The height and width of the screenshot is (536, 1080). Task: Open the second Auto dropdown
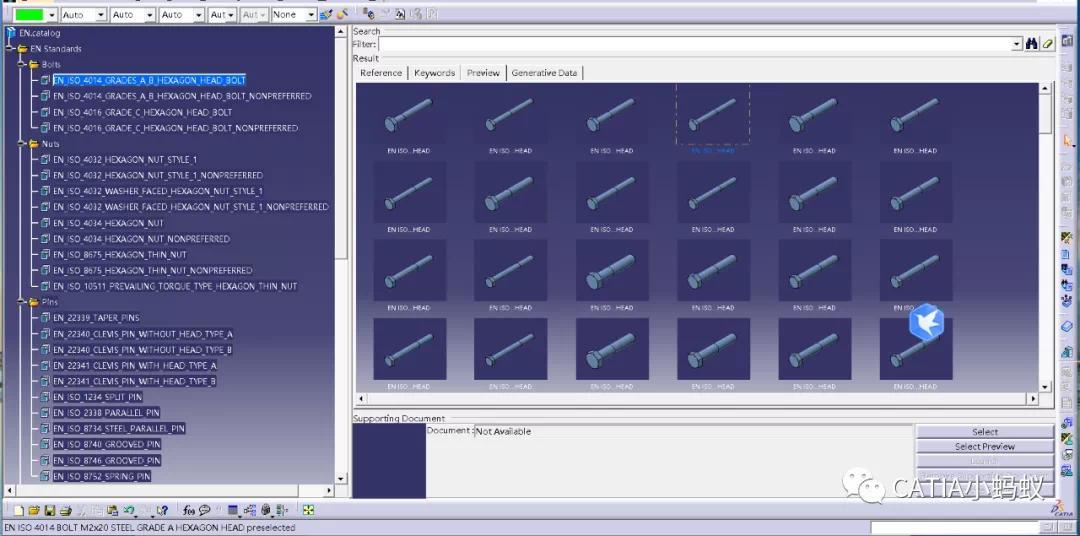tap(150, 14)
